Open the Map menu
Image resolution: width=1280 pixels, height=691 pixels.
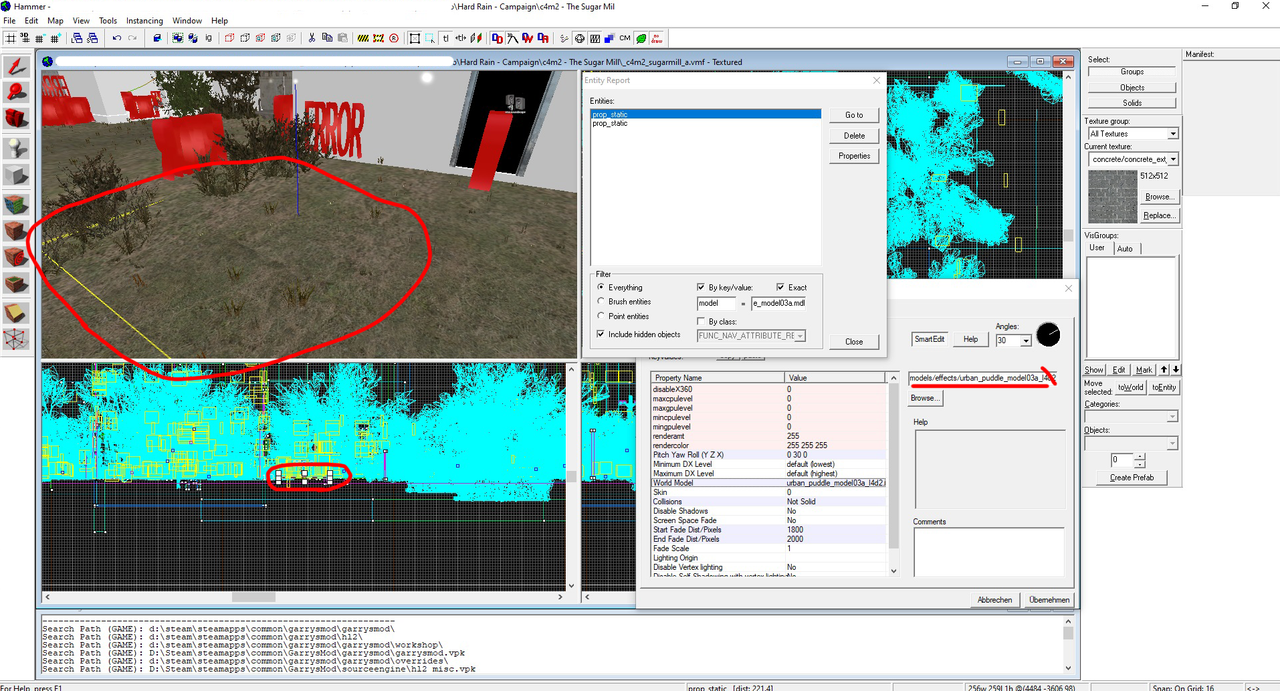point(55,21)
